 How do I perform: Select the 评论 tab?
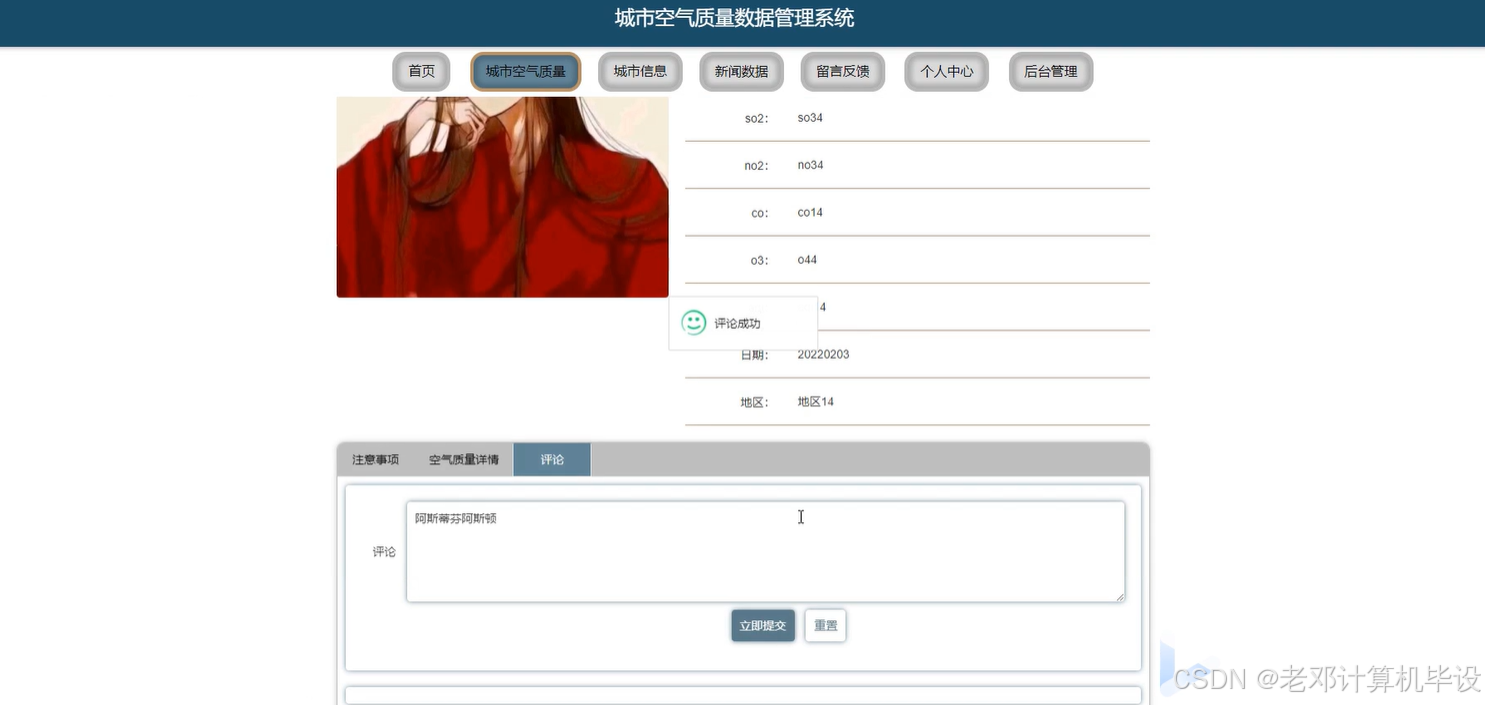[552, 460]
